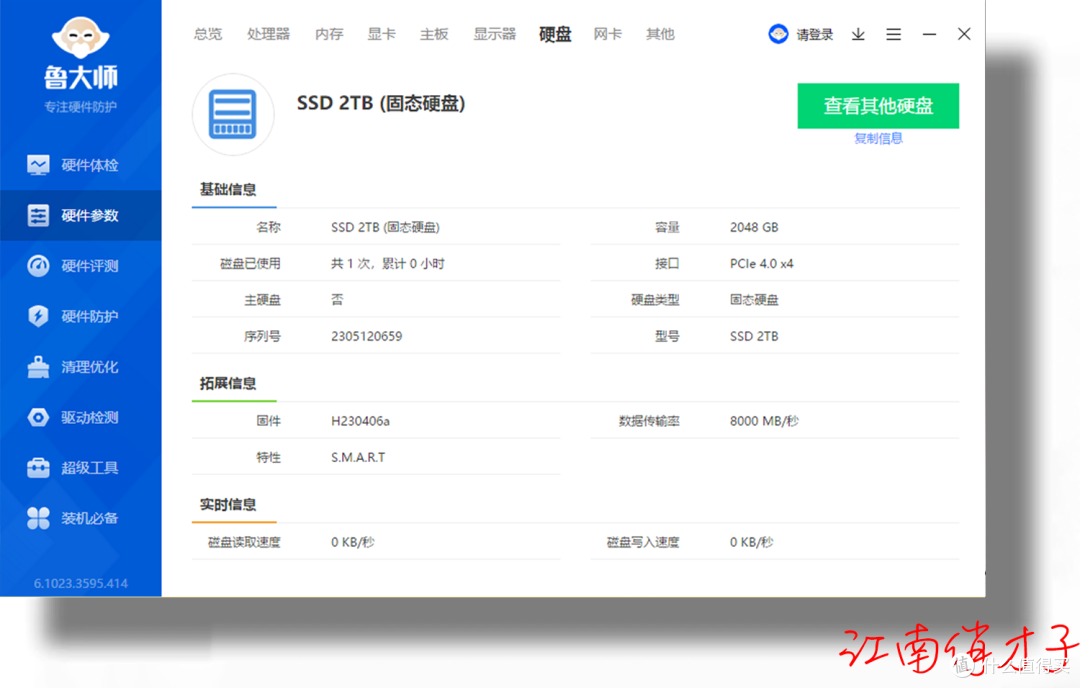The image size is (1080, 688).
Task: Switch to 显卡 tab
Action: (x=382, y=34)
